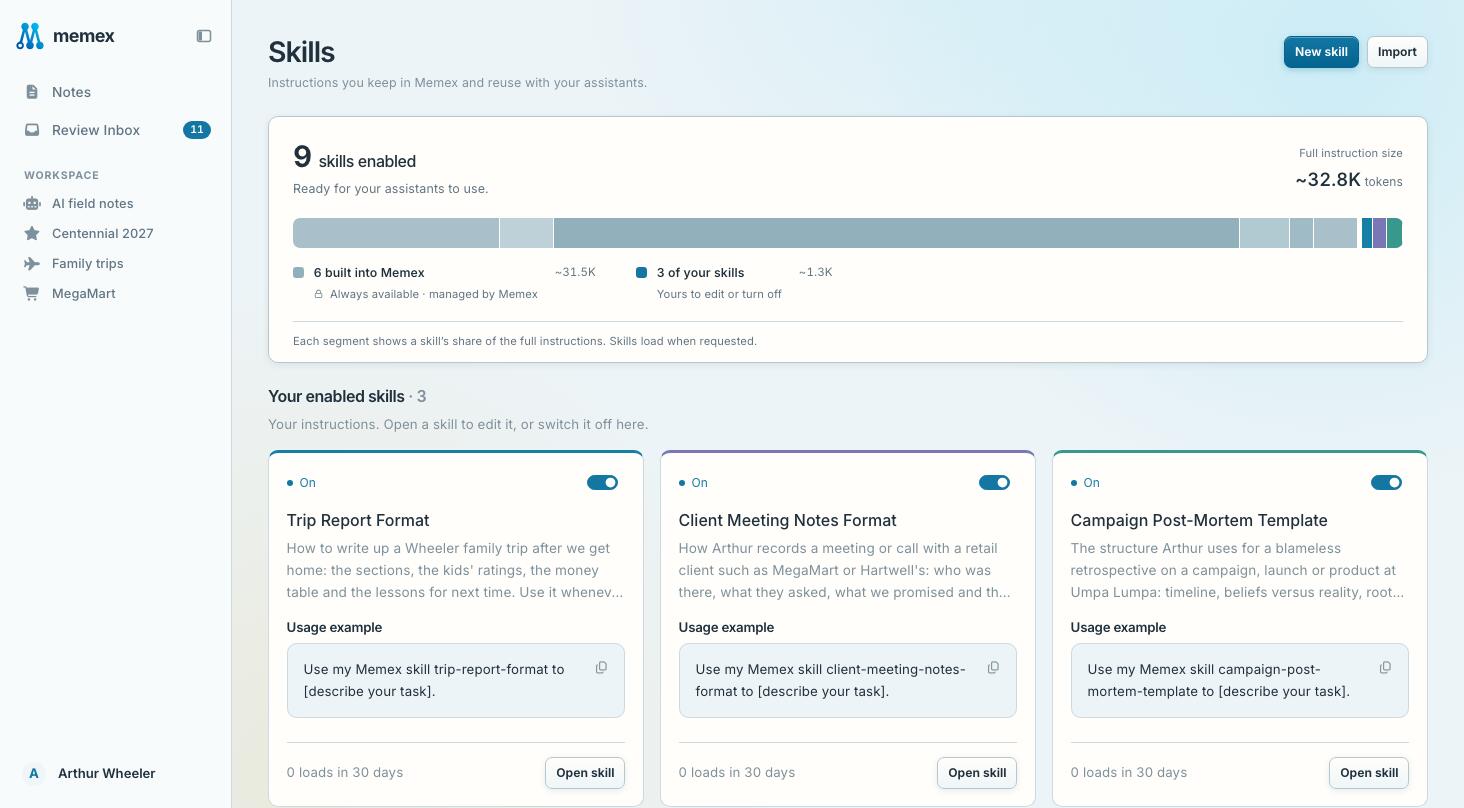This screenshot has width=1464, height=808.
Task: Click the green segment ending the size bar
Action: click(1395, 233)
